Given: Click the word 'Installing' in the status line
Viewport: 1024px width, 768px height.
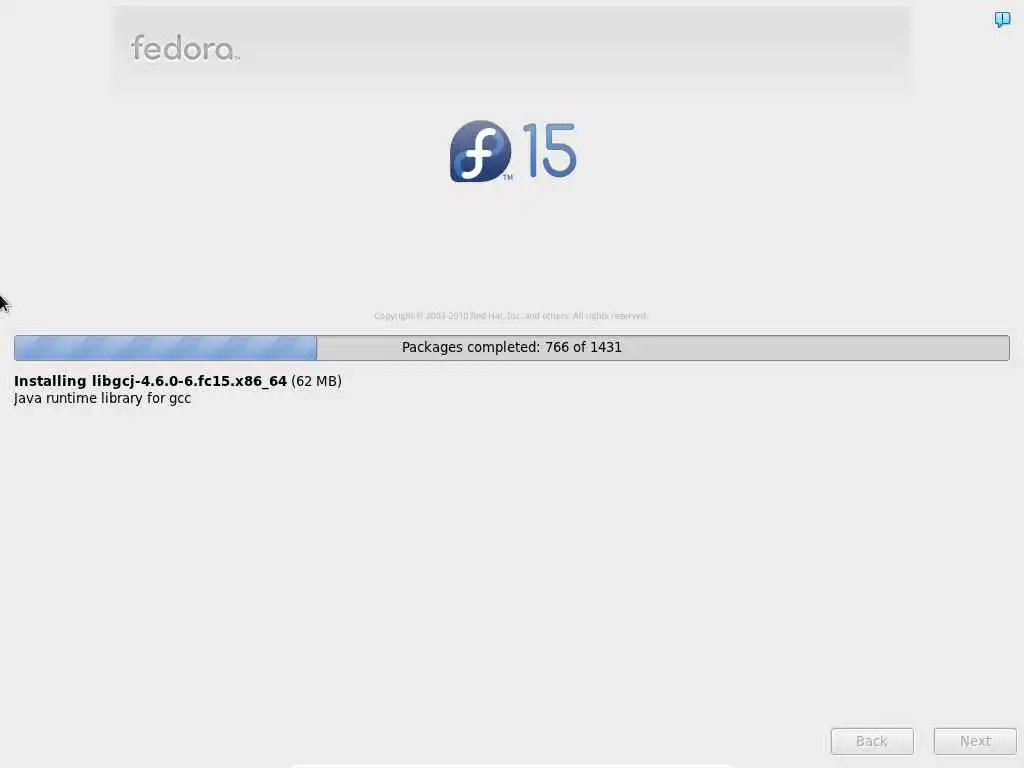Looking at the screenshot, I should pyautogui.click(x=50, y=381).
